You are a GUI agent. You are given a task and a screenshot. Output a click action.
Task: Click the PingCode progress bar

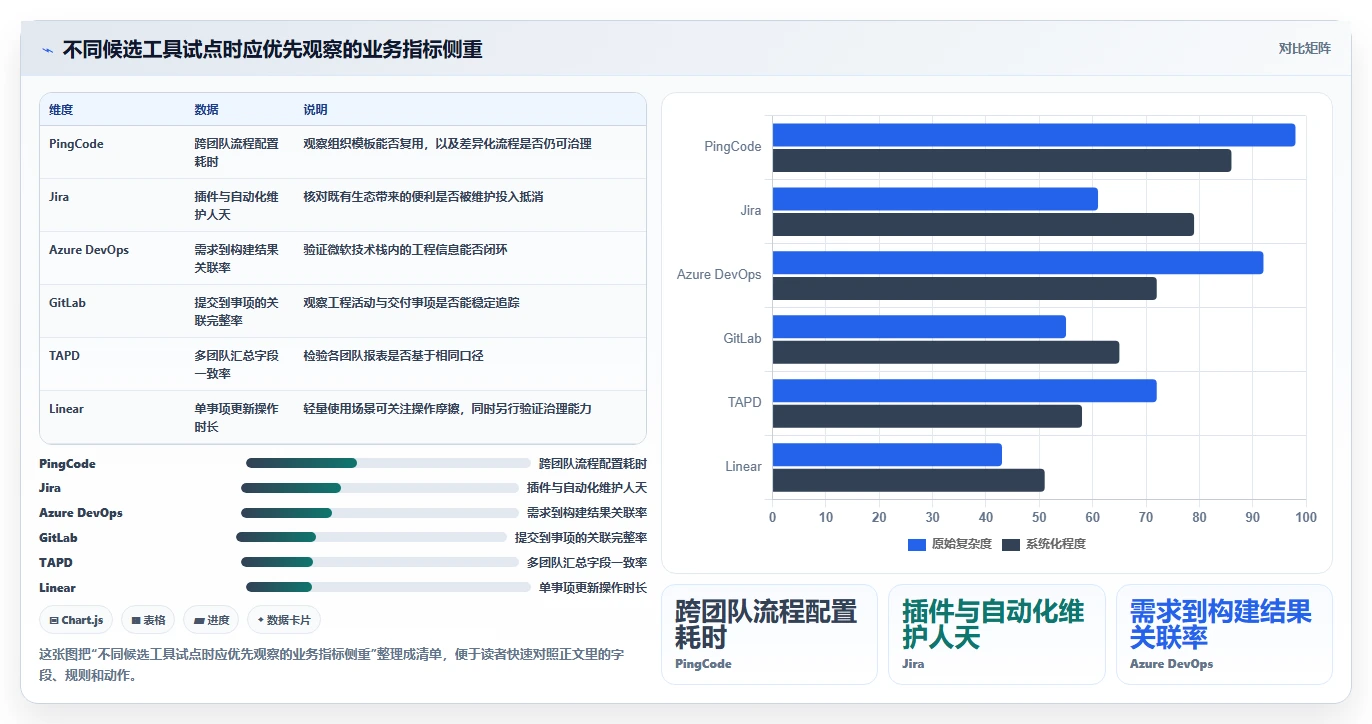388,463
